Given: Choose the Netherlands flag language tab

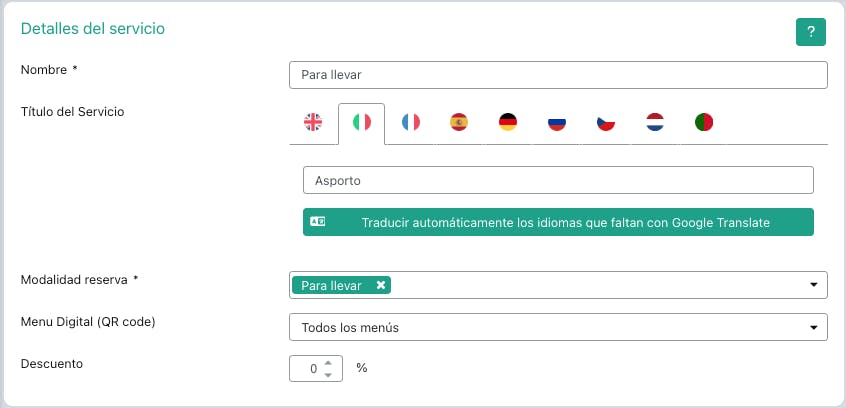Looking at the screenshot, I should pyautogui.click(x=655, y=122).
